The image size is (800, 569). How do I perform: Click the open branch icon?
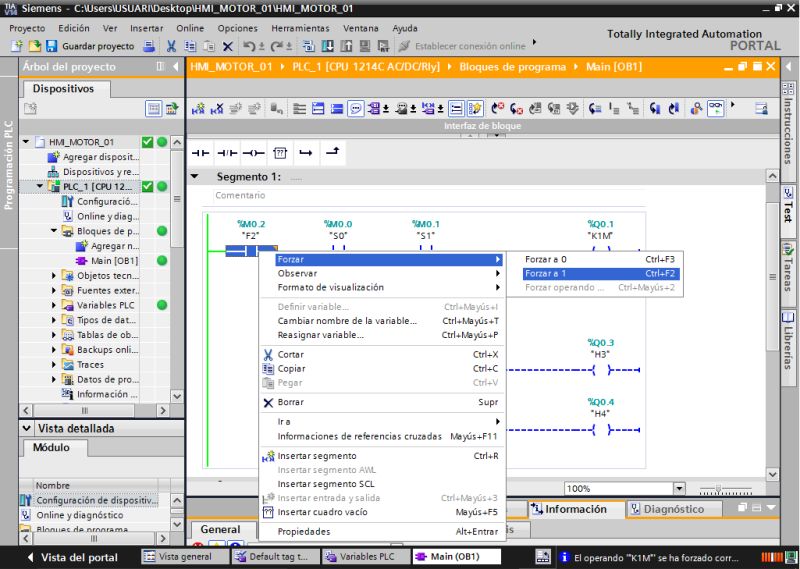click(x=306, y=152)
